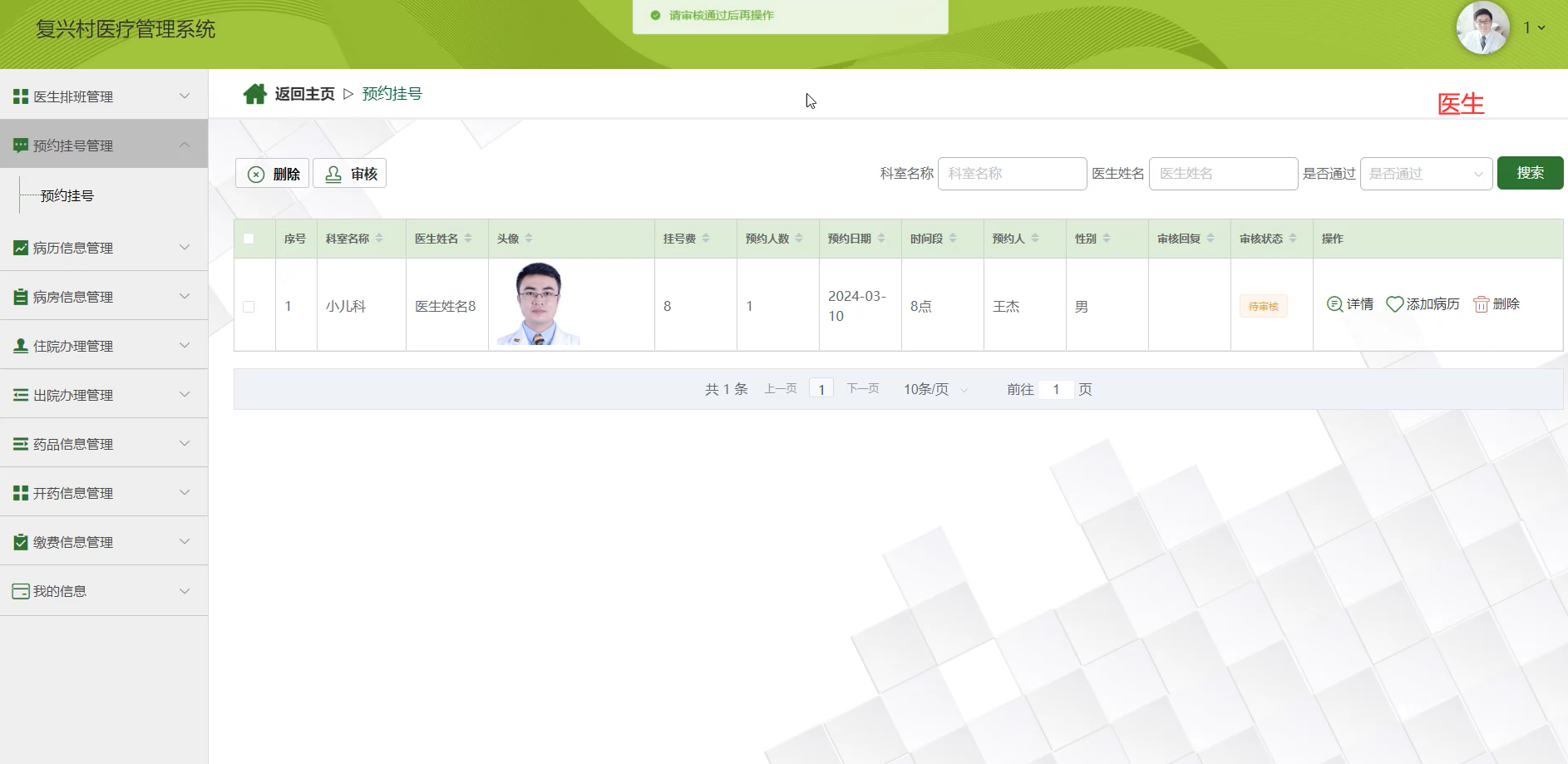This screenshot has width=1568, height=764.
Task: Click the green 搜索 button
Action: point(1530,173)
